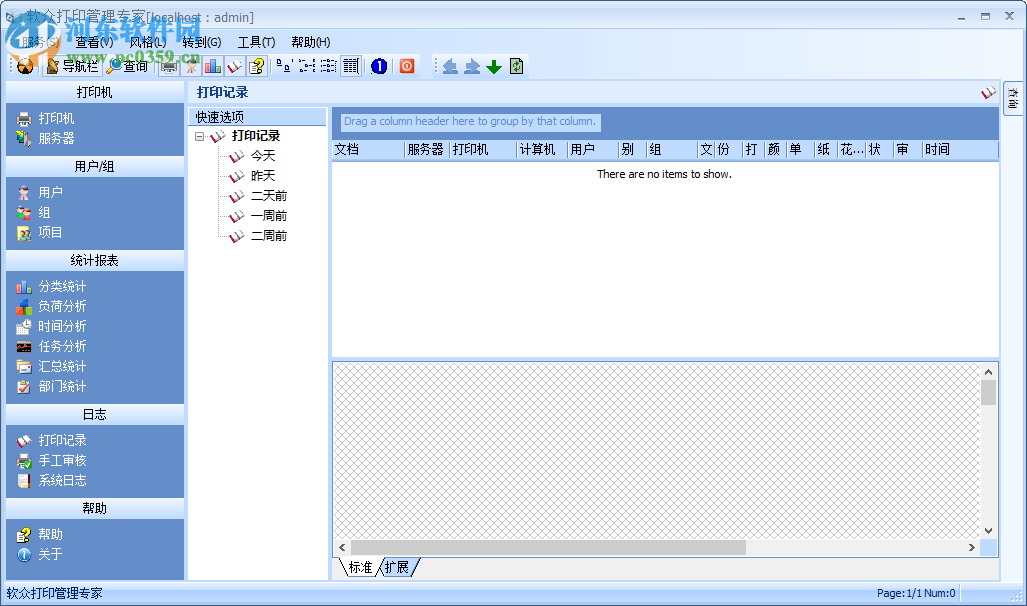Collapse the 统计报表 sidebar group header
Image resolution: width=1027 pixels, height=606 pixels.
(x=95, y=261)
